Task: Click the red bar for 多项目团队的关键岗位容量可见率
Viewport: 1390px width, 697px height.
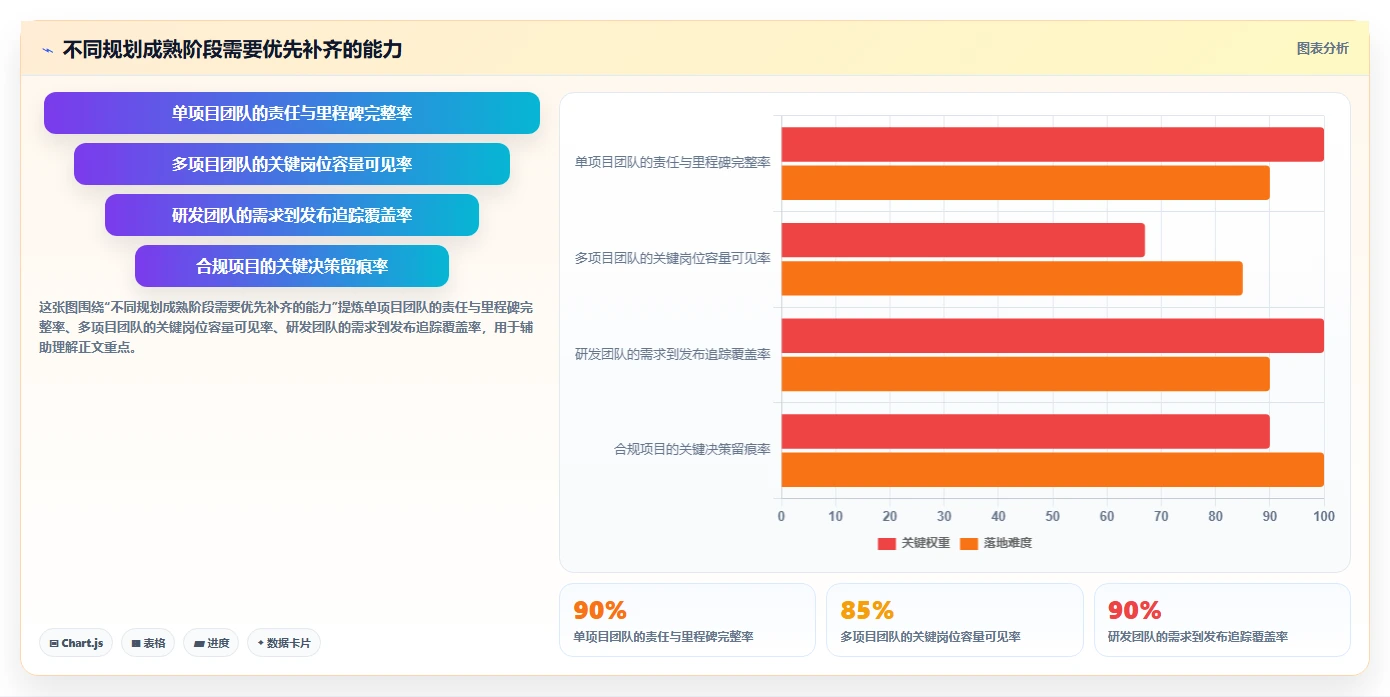Action: coord(963,240)
